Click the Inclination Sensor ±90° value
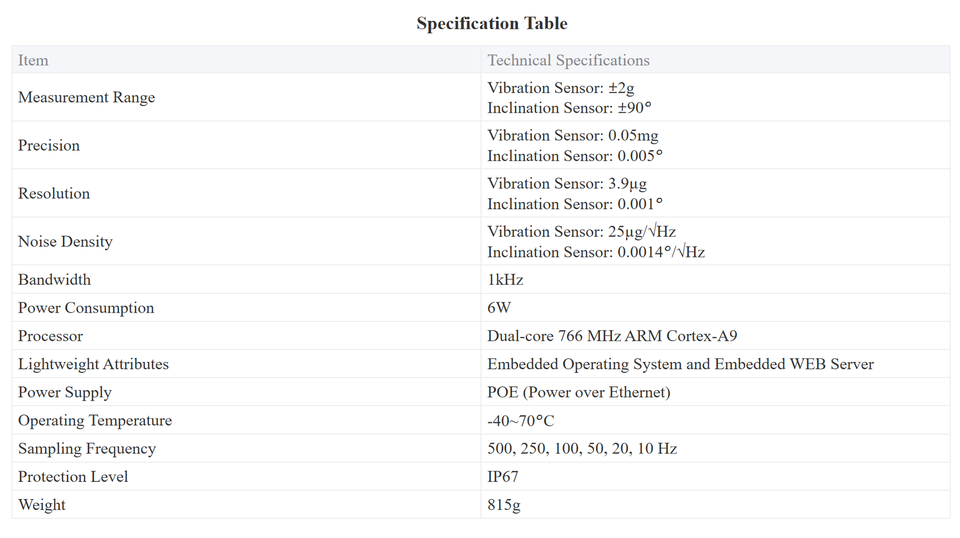 click(569, 108)
